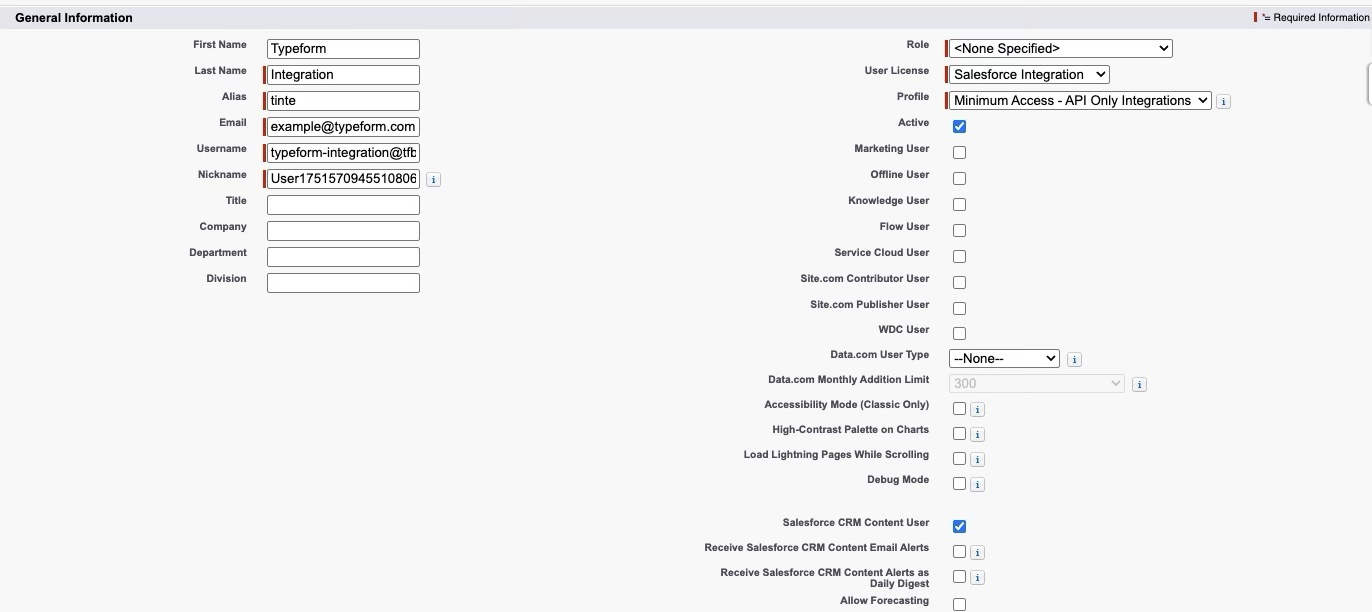
Task: Click info icon for Accessibility Mode
Action: (977, 410)
